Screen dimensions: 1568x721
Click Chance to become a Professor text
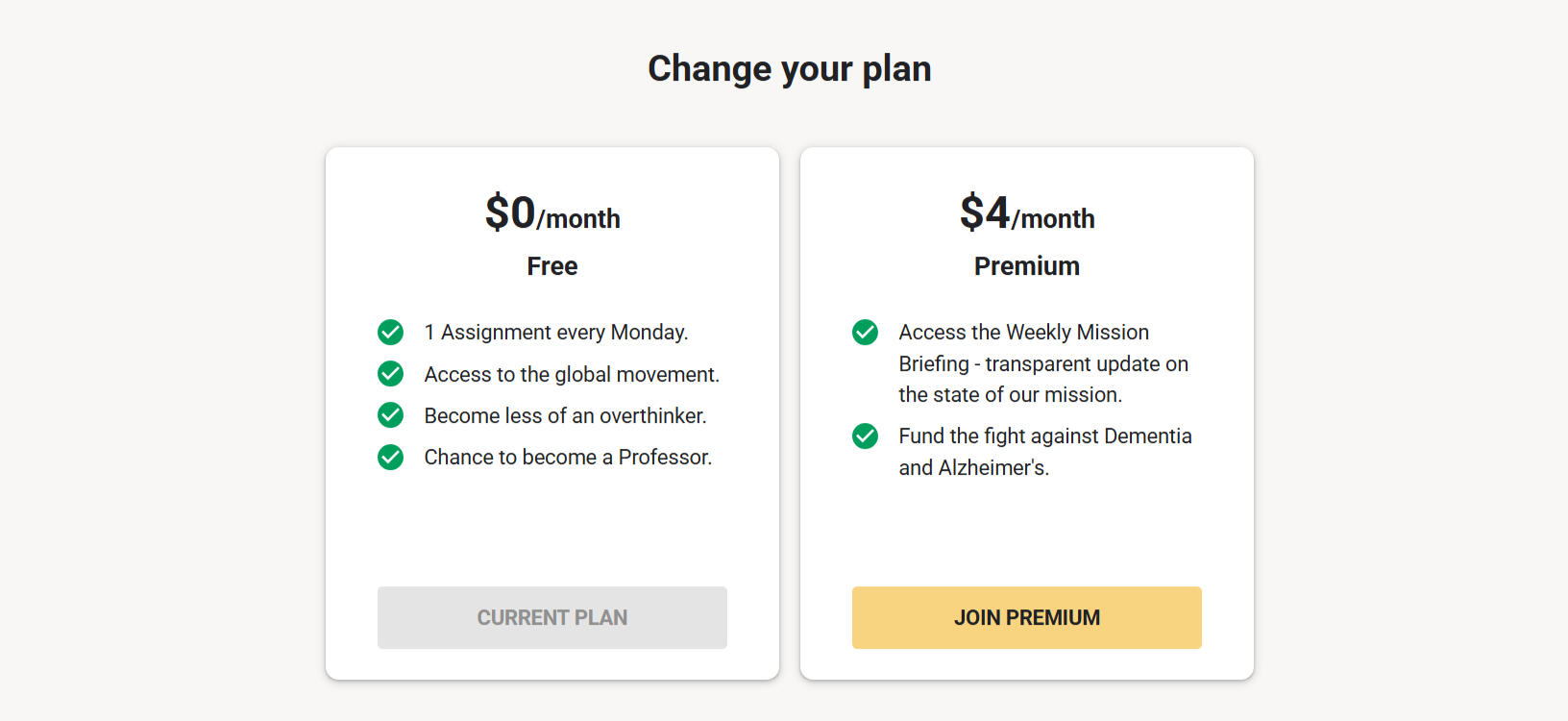click(x=567, y=457)
